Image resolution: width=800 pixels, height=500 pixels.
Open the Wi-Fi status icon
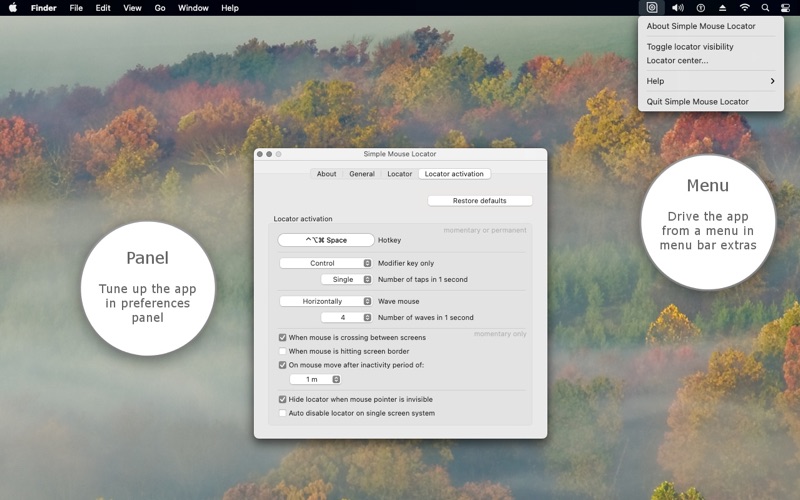[x=744, y=8]
